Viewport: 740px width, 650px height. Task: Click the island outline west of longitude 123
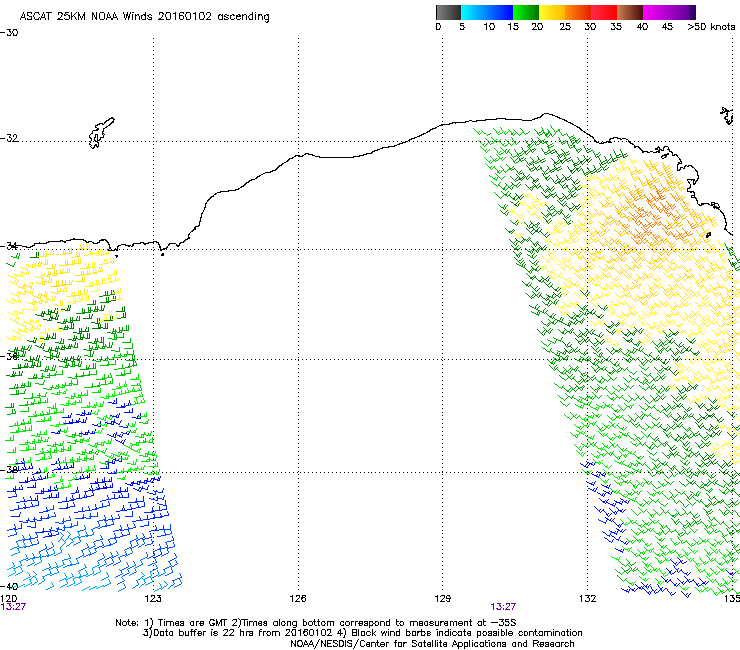101,133
